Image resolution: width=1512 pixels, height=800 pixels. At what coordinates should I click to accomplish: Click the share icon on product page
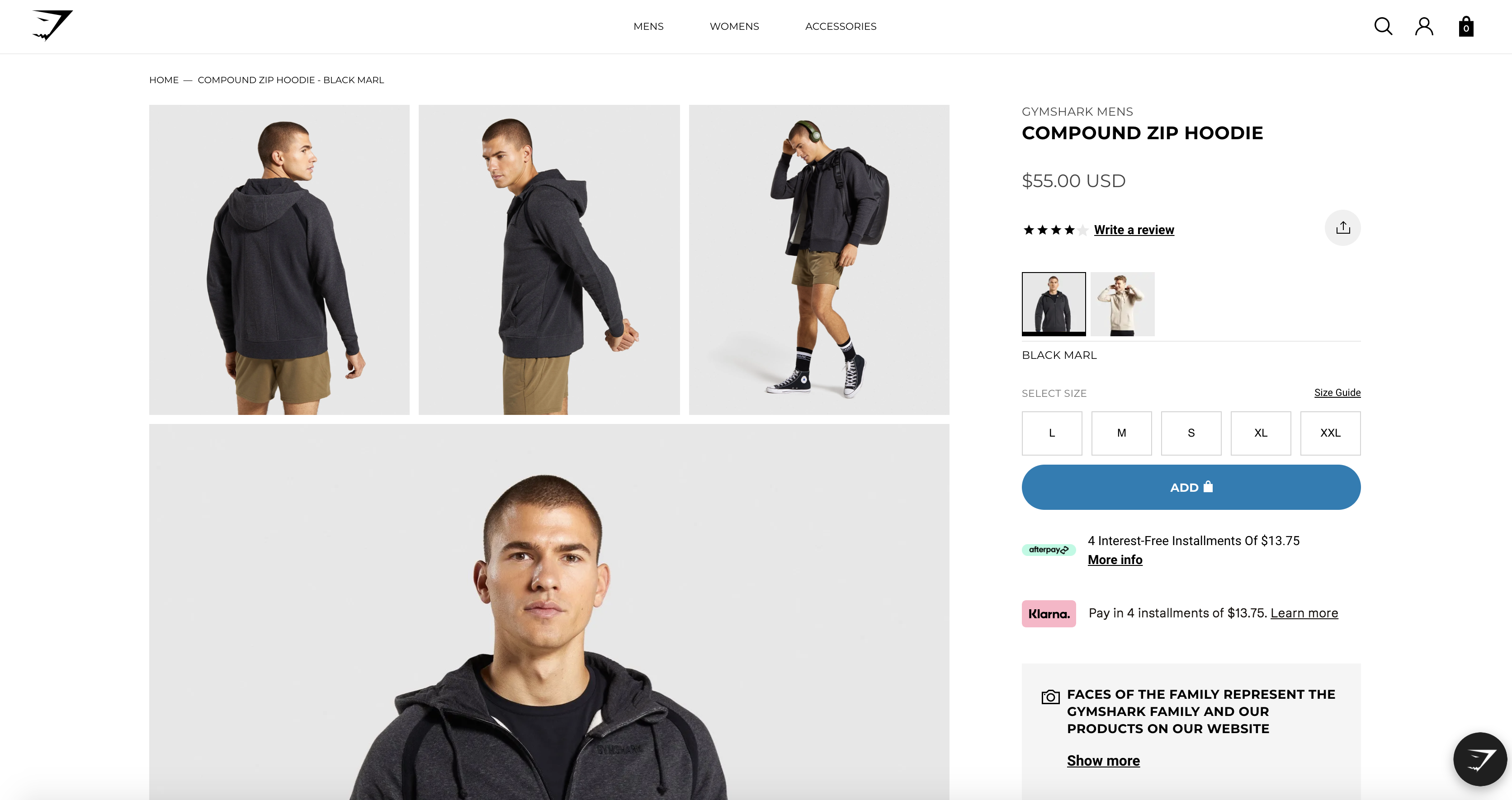tap(1343, 226)
